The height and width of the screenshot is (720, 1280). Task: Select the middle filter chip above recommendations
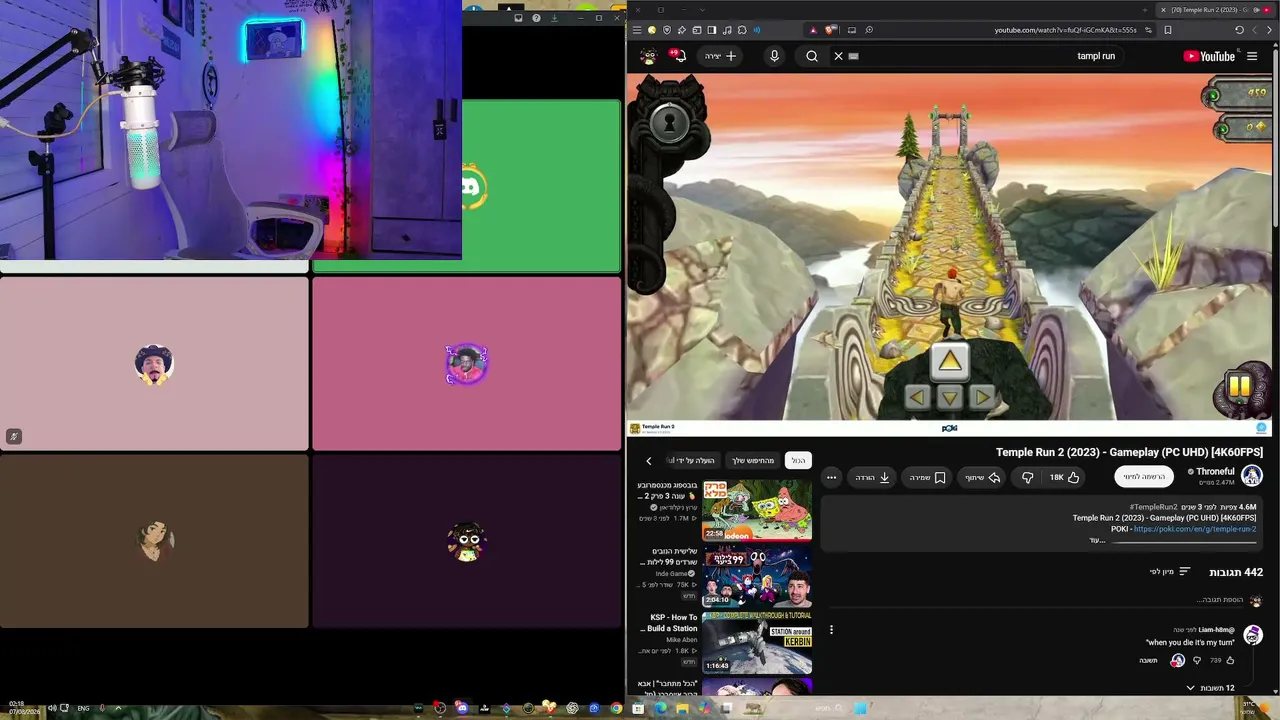pos(753,460)
